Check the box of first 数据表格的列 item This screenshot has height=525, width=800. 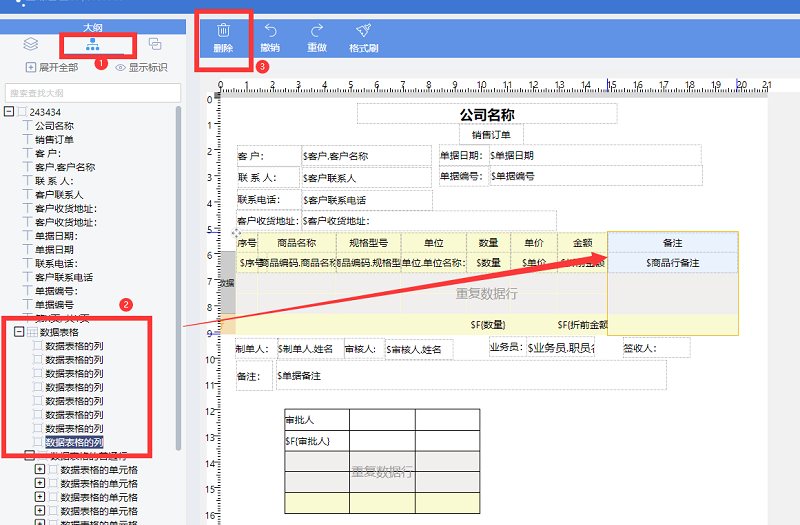coord(39,345)
